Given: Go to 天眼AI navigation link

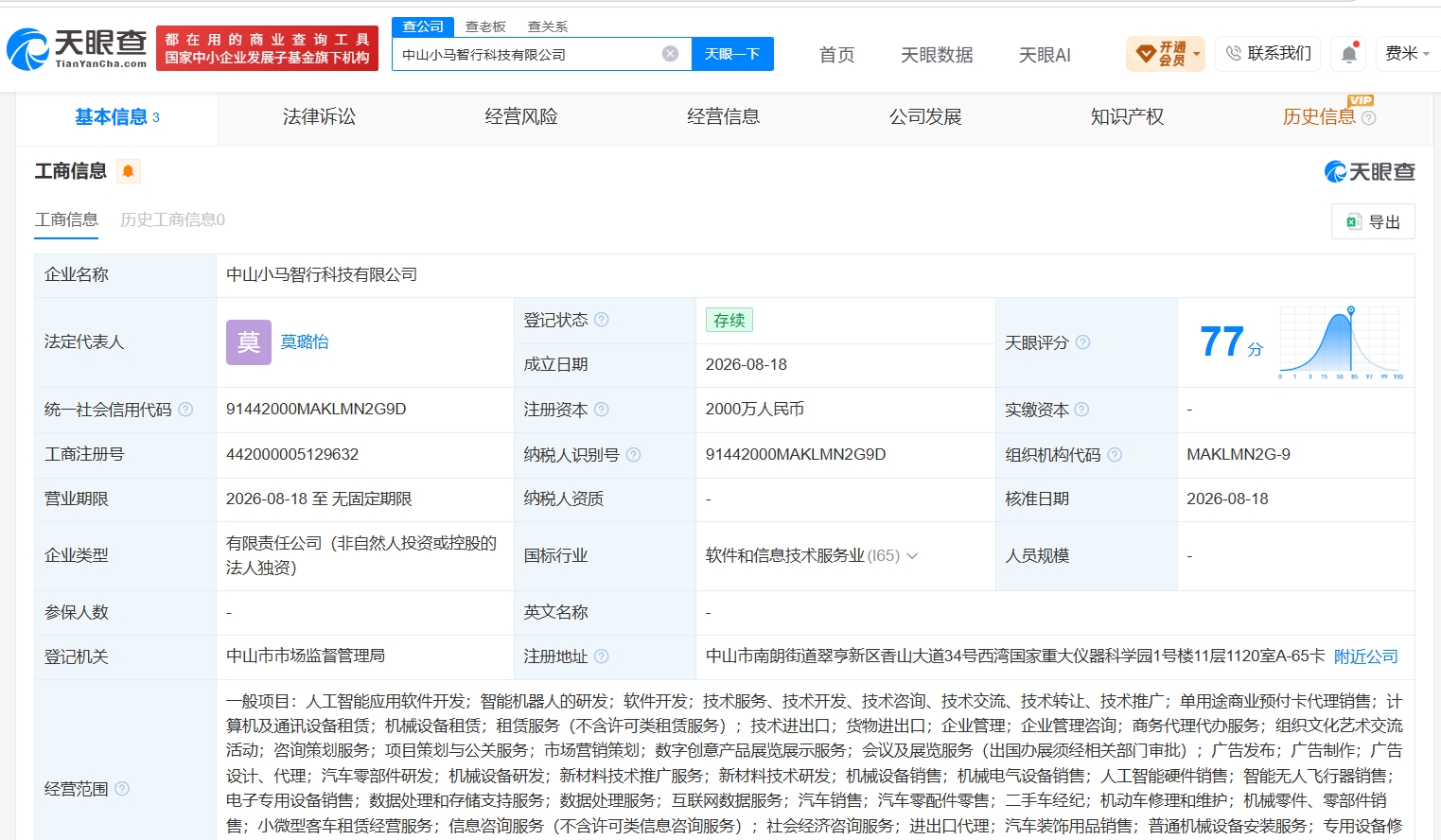Looking at the screenshot, I should (1045, 55).
